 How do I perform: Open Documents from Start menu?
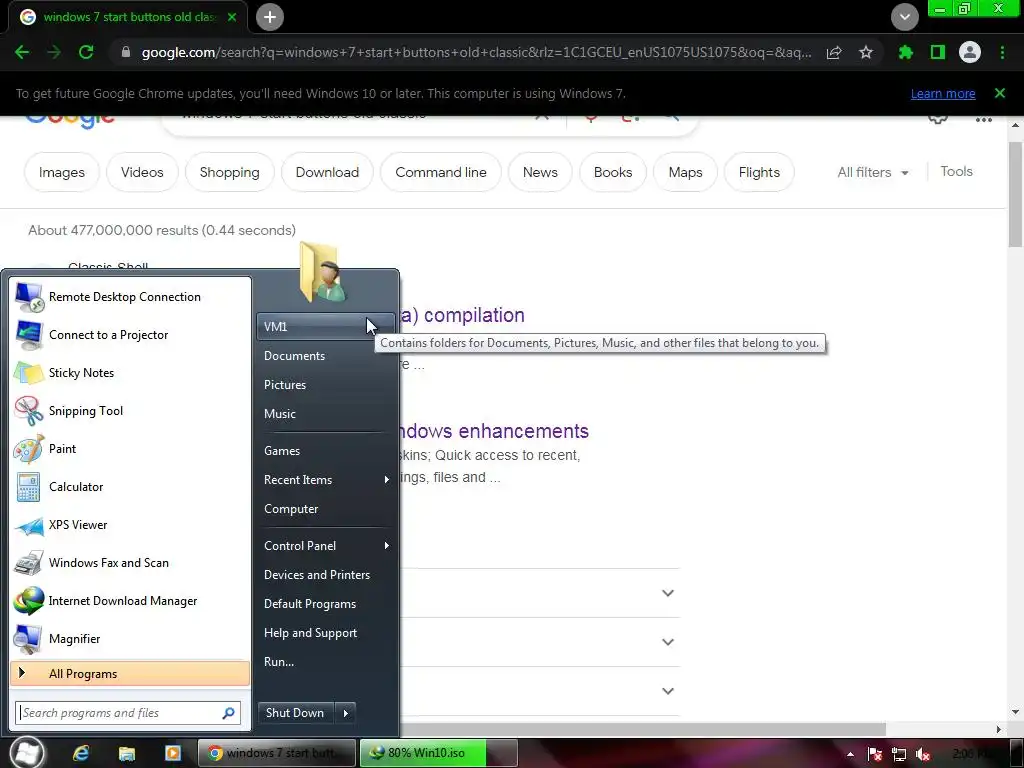pyautogui.click(x=325, y=356)
